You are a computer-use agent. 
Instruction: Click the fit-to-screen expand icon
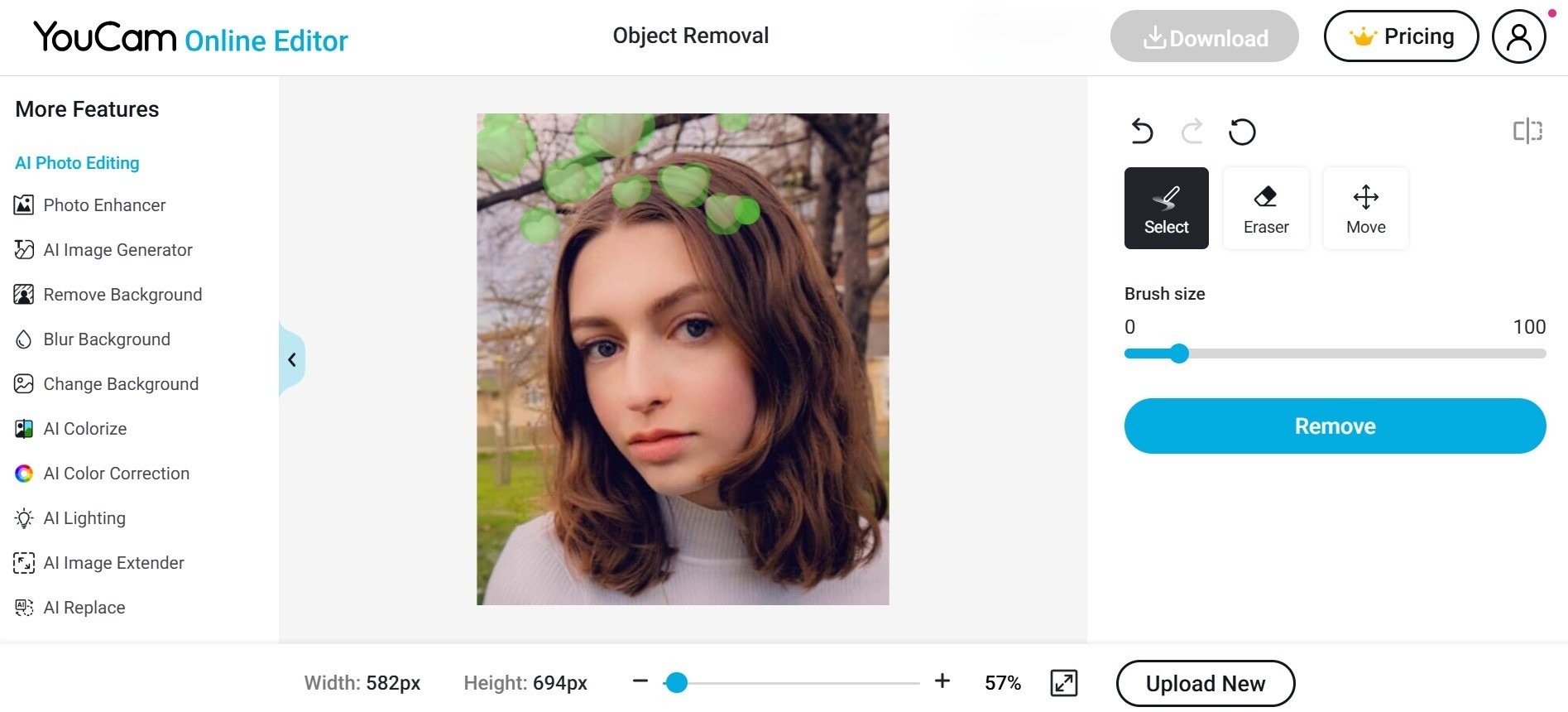click(x=1063, y=683)
